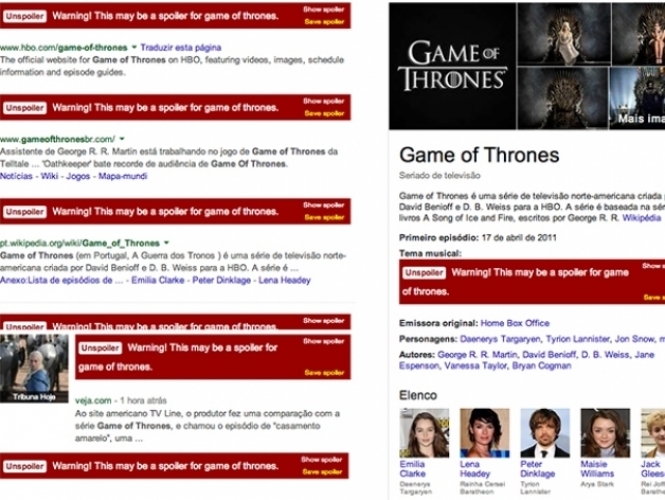This screenshot has height=500, width=665.
Task: Open dropdown arrow next to www.hbo.com/game-of-thrones URL
Action: click(132, 47)
